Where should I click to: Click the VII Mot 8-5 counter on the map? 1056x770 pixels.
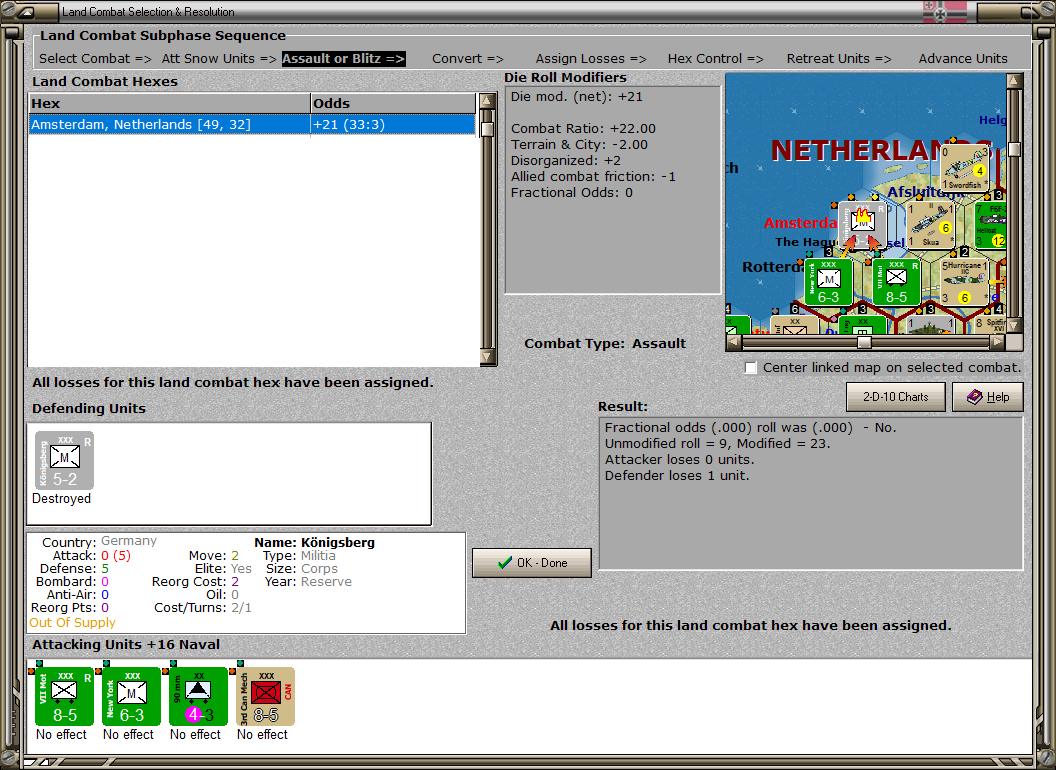click(896, 282)
